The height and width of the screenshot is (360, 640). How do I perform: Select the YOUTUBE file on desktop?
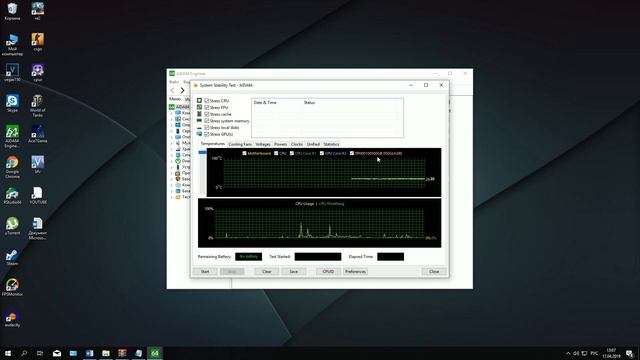tap(38, 195)
